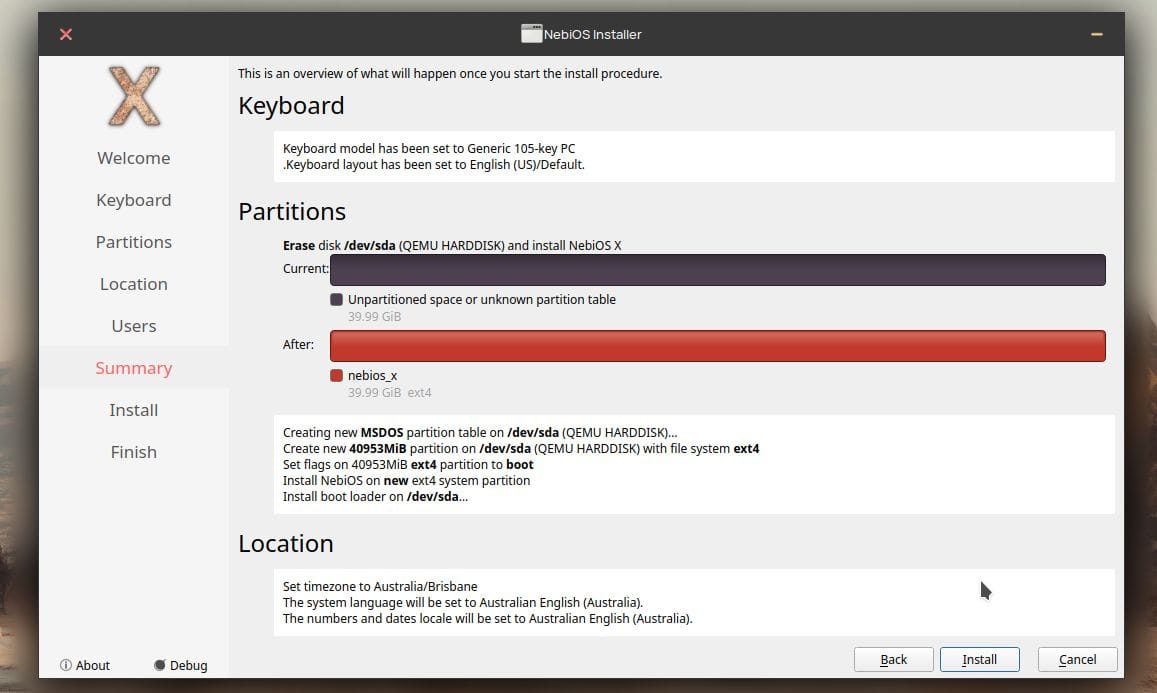Click the Debug bug icon

(160, 665)
